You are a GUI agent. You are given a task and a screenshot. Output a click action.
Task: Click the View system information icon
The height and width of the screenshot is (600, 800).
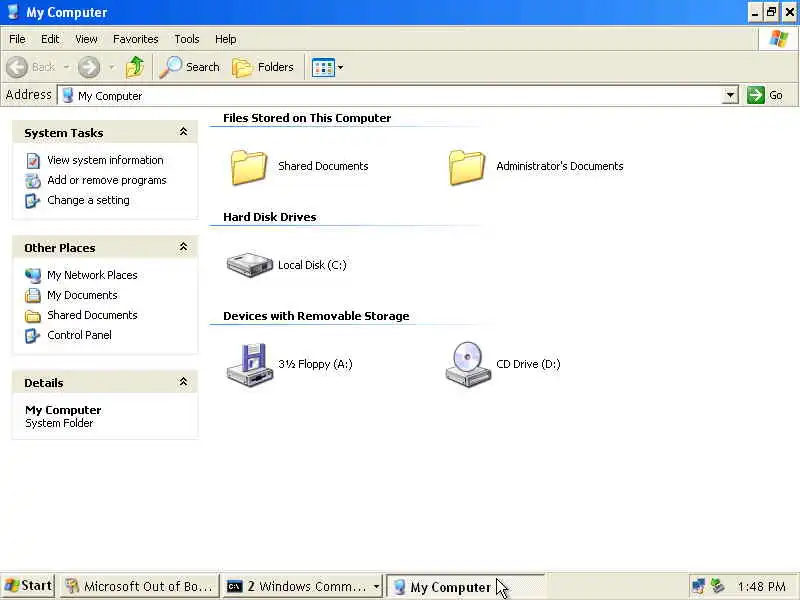click(33, 161)
